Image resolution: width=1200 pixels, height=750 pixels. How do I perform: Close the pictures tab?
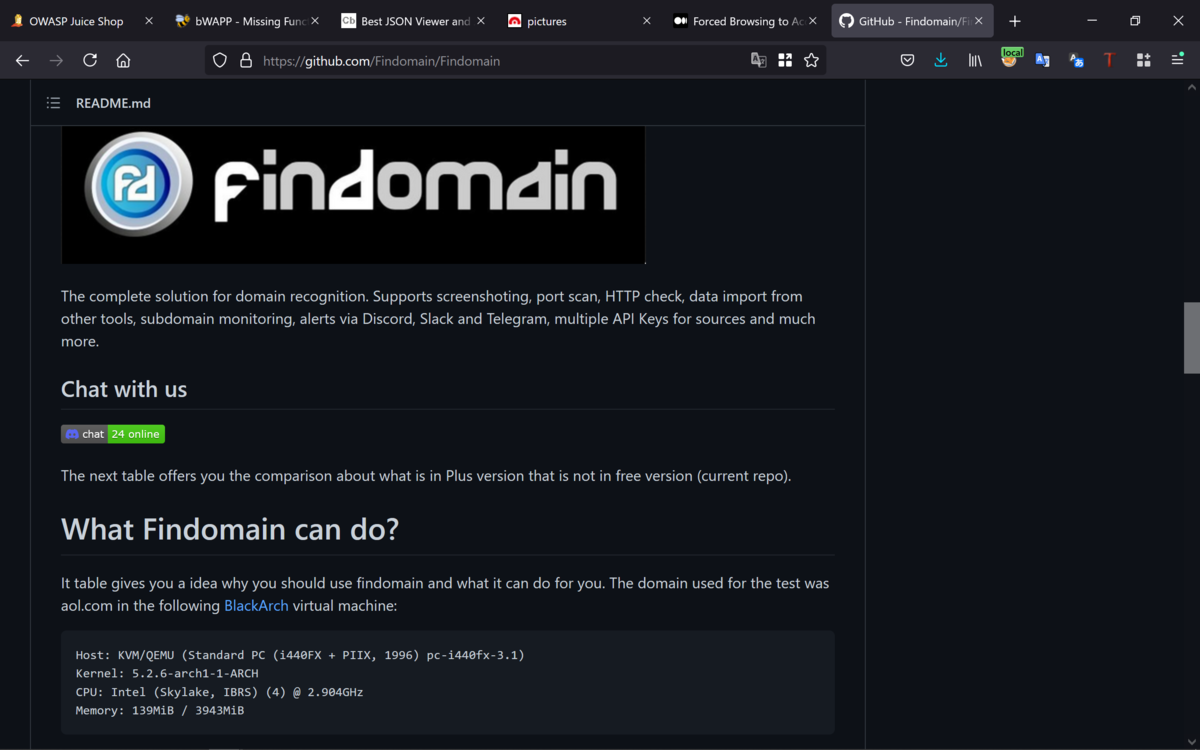[x=647, y=21]
